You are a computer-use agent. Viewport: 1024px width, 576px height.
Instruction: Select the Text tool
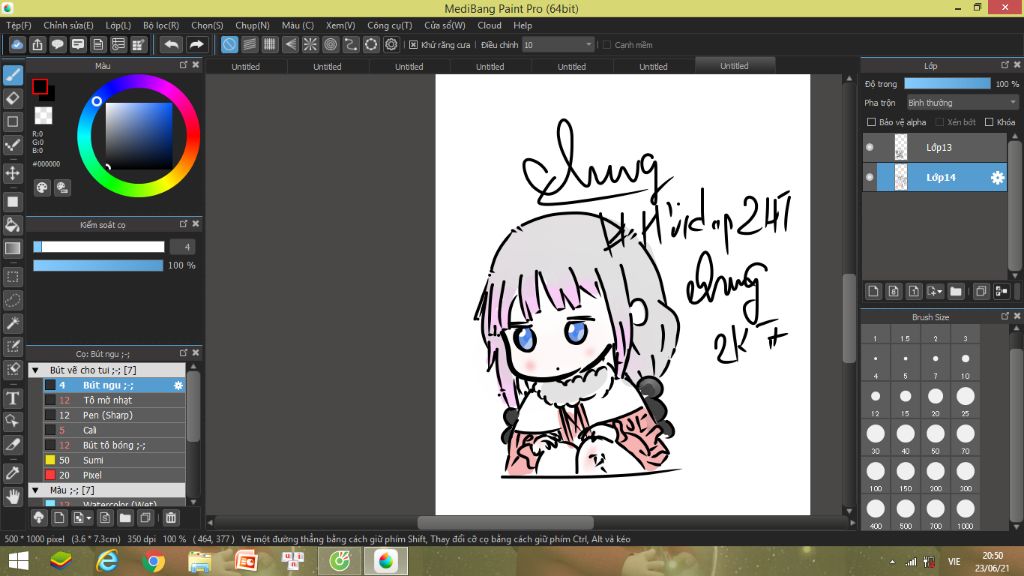tap(12, 398)
